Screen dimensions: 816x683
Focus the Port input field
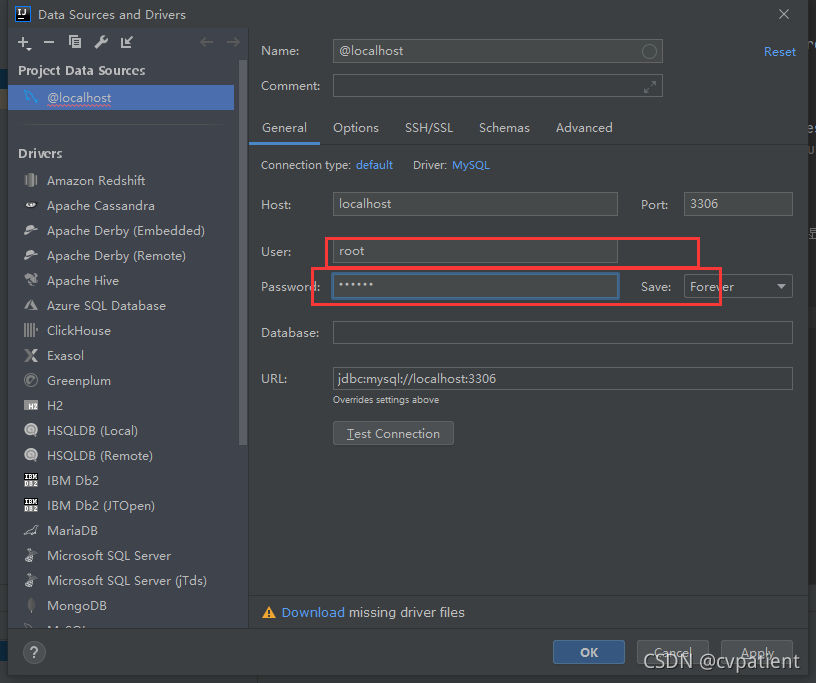pyautogui.click(x=738, y=204)
